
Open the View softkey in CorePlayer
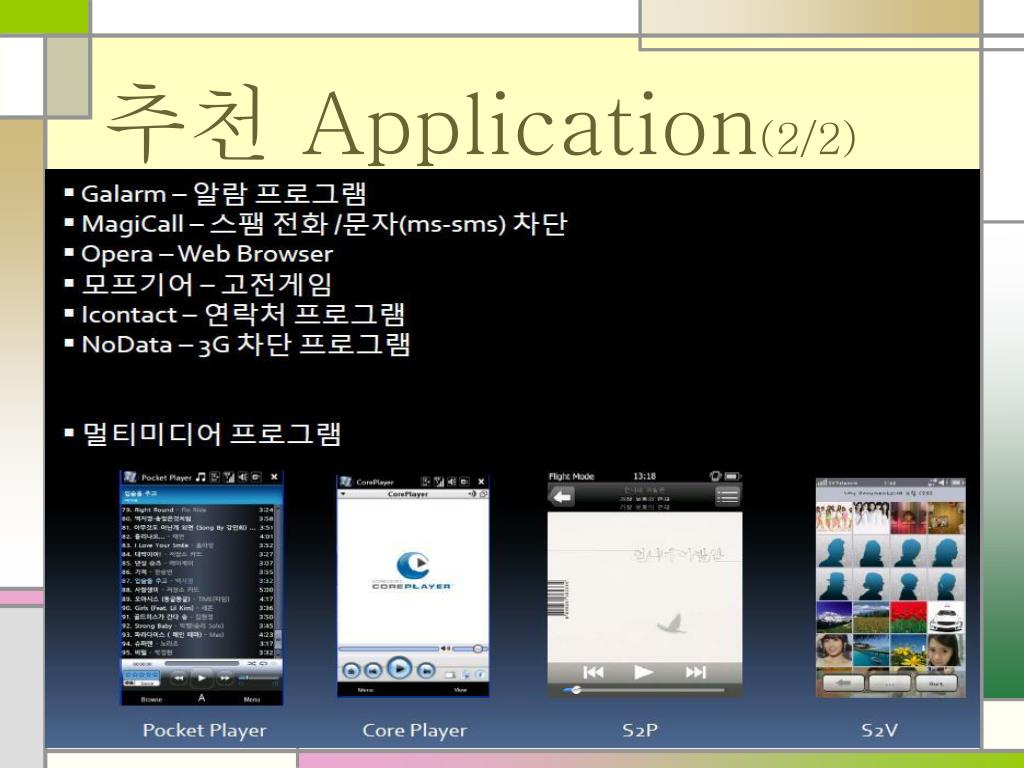tap(460, 690)
